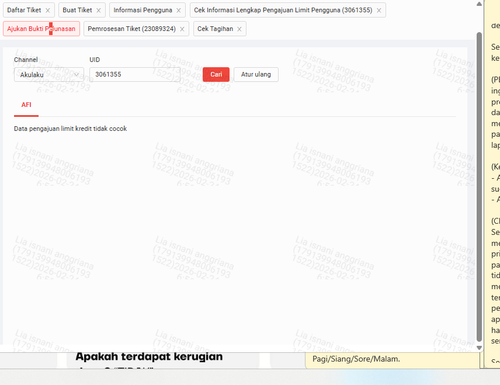Close the Daftar Tiket tab
Viewport: 500px width, 385px height.
(x=48, y=10)
